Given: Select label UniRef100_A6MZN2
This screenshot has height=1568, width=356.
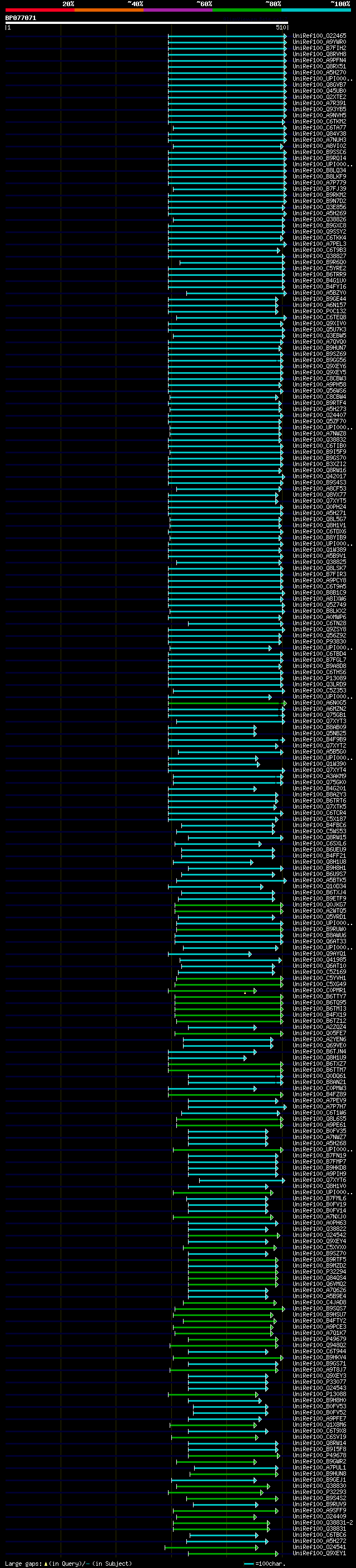Looking at the screenshot, I should click(x=319, y=709).
